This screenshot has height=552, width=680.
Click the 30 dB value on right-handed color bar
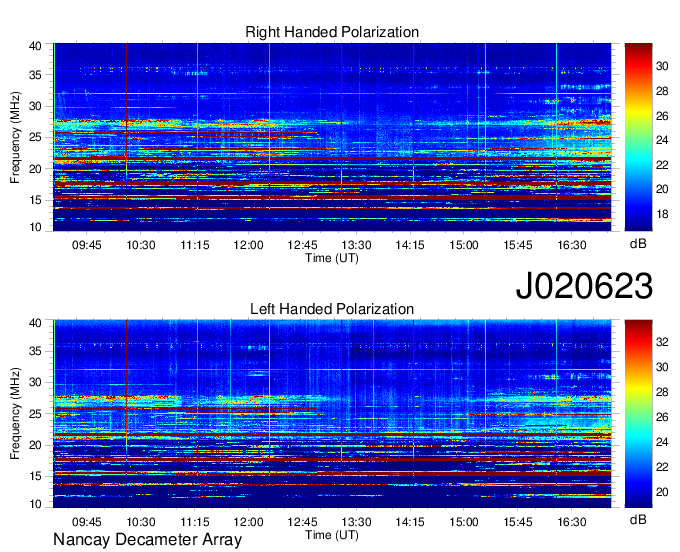pos(662,66)
